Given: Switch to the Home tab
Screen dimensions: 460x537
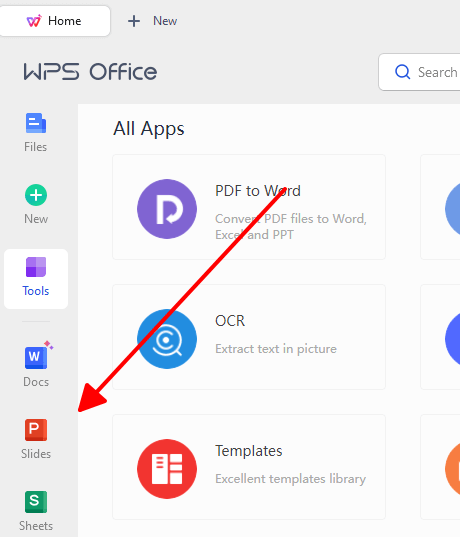Looking at the screenshot, I should coord(55,21).
